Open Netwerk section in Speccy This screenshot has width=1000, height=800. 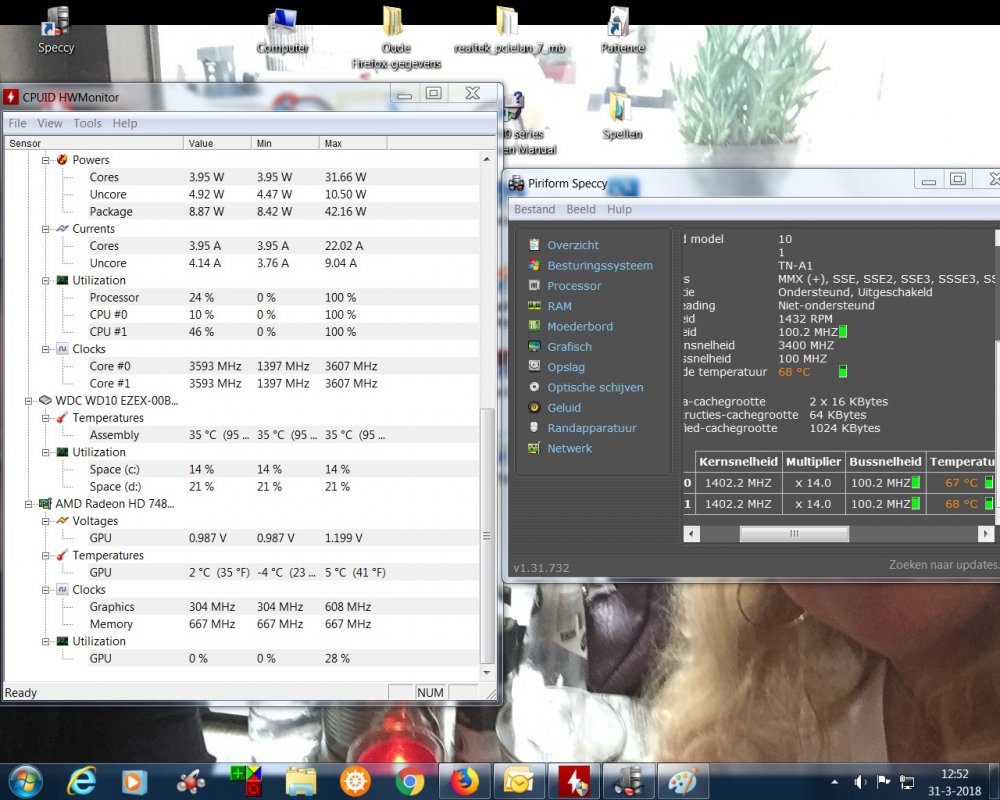[x=569, y=448]
